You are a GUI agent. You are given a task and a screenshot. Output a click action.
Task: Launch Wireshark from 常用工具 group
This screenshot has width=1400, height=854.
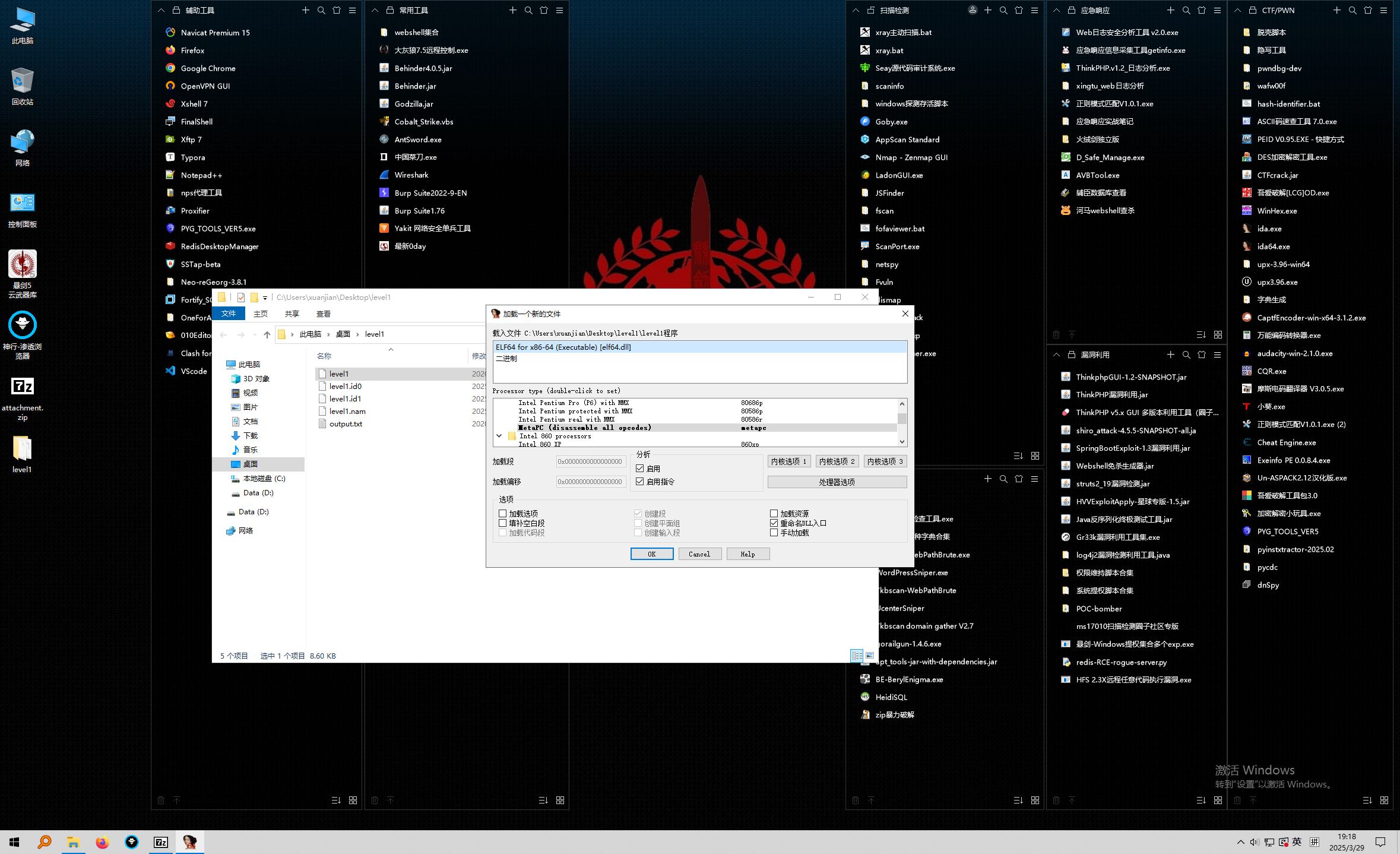411,175
